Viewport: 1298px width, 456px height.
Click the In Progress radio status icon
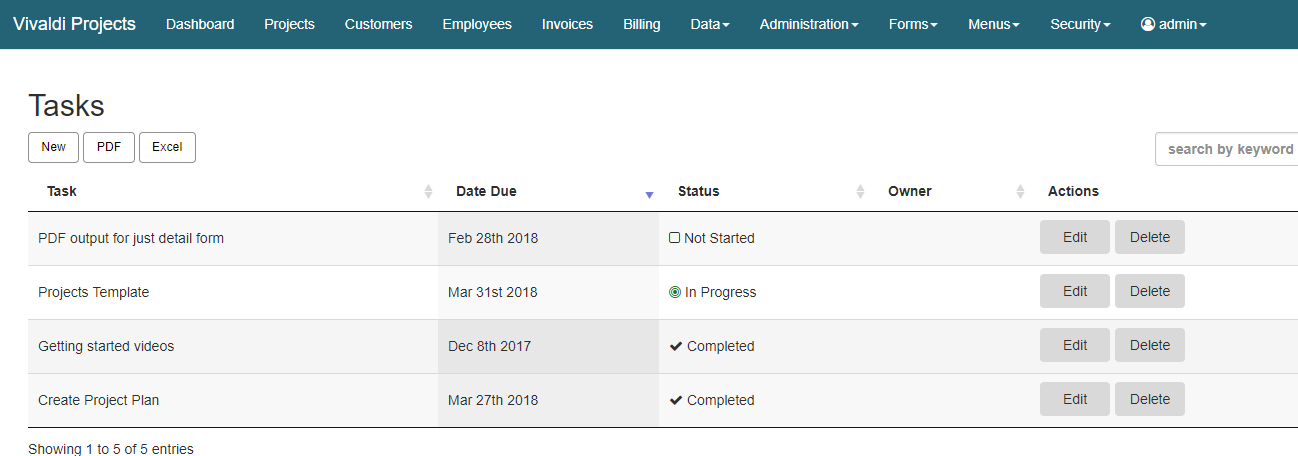[675, 292]
